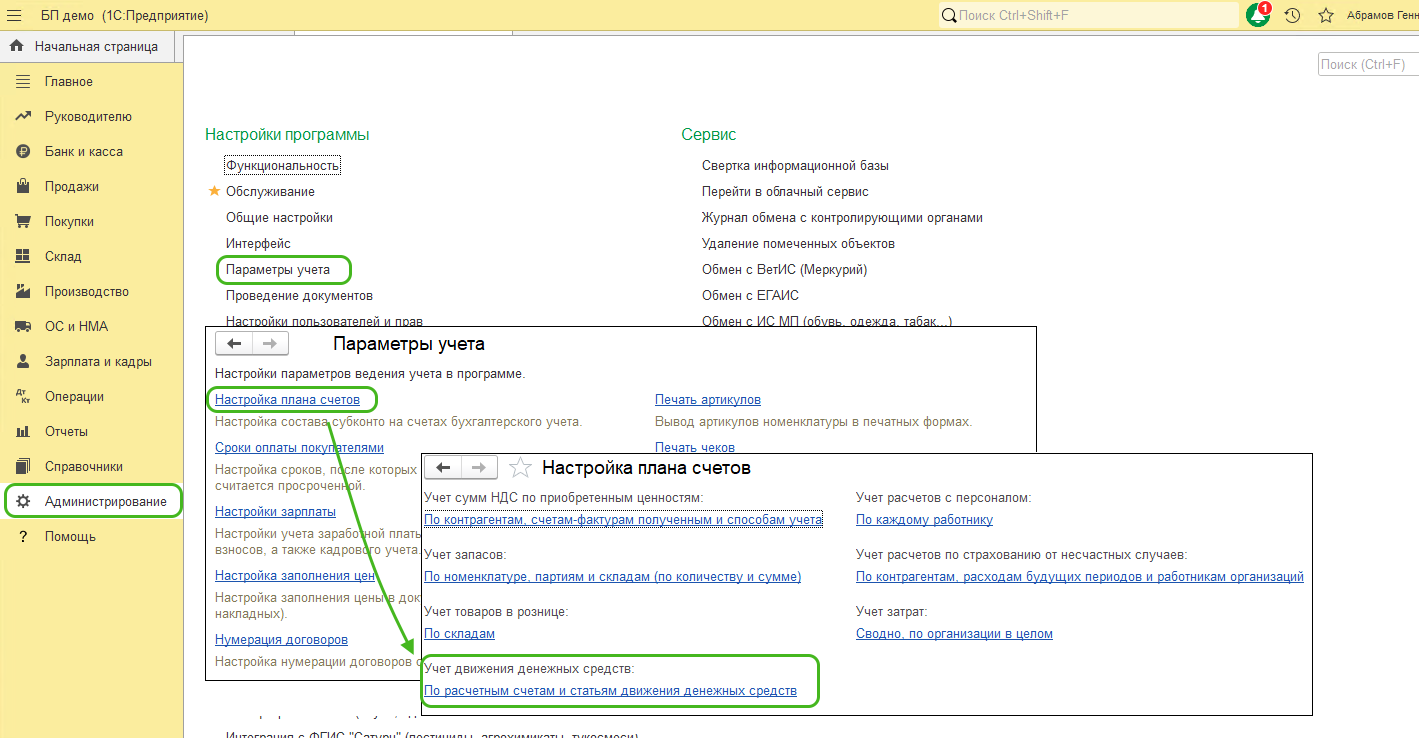This screenshot has height=738, width=1419.
Task: Go to Начальная страница tab
Action: [96, 46]
